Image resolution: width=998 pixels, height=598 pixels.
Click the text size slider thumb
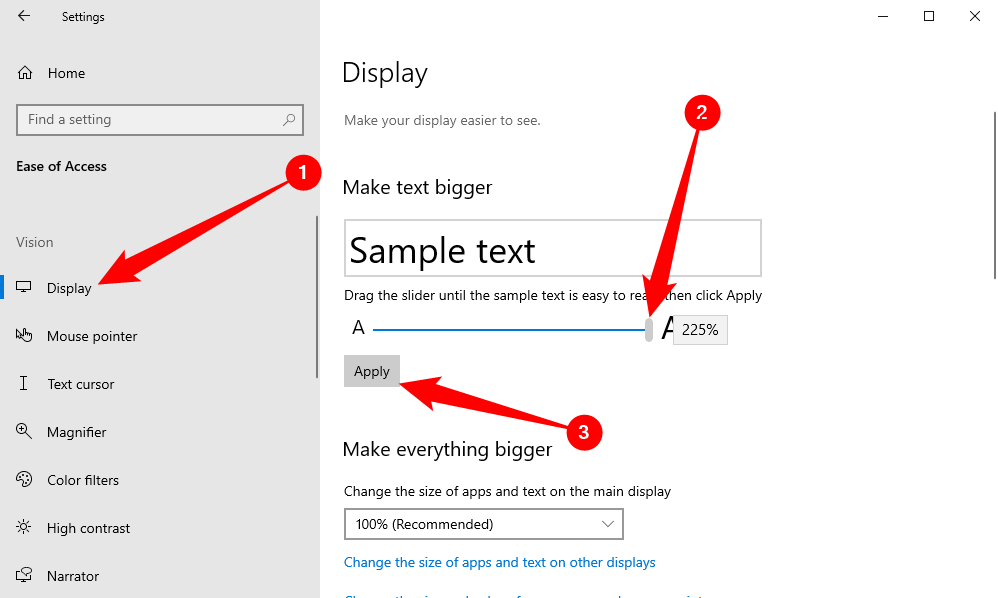pyautogui.click(x=649, y=330)
